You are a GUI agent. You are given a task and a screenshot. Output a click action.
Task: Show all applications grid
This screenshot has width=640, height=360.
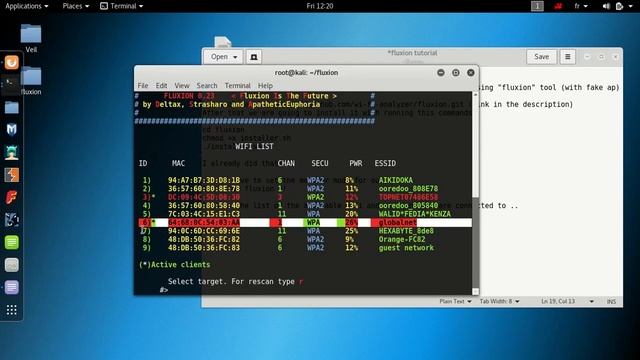coord(11,310)
